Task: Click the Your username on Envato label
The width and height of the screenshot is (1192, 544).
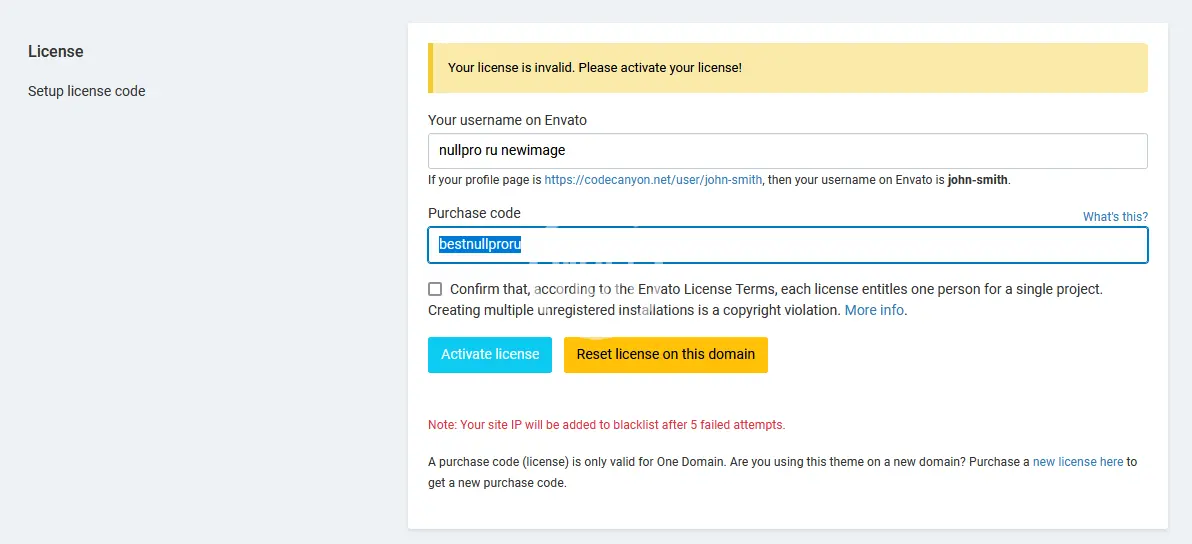Action: point(507,120)
